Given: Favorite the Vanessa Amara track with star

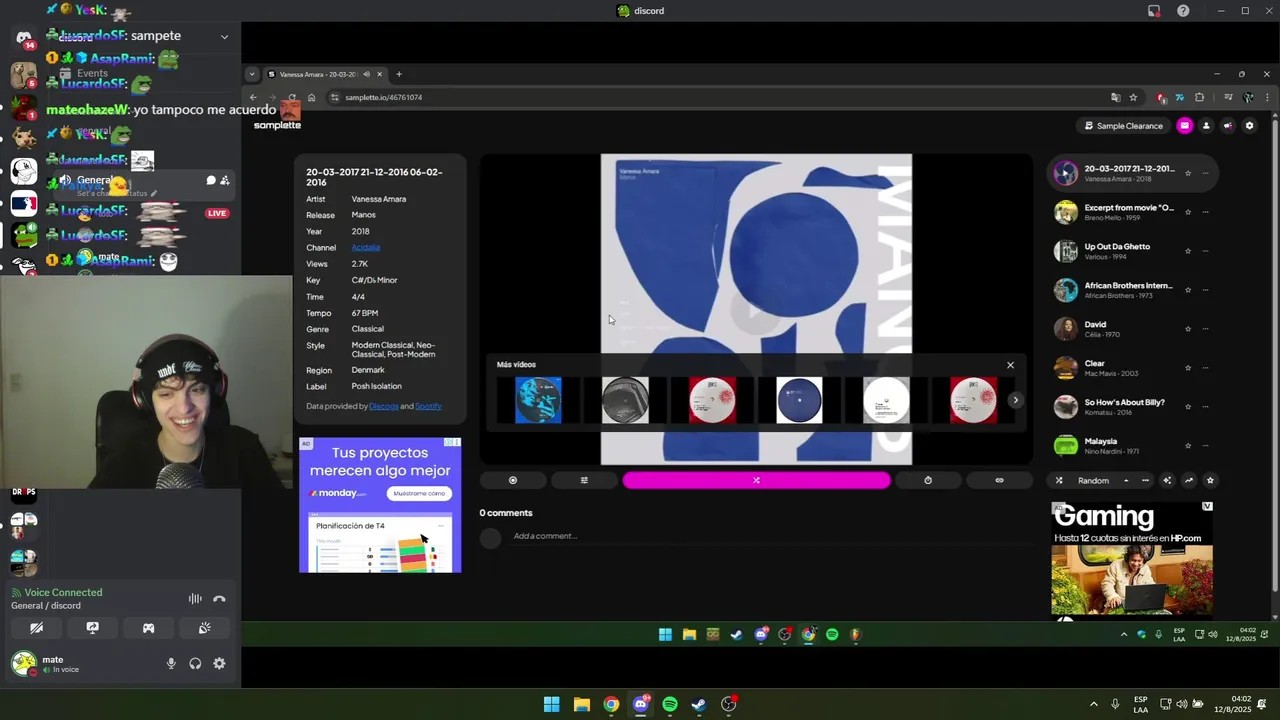Looking at the screenshot, I should click(1188, 173).
